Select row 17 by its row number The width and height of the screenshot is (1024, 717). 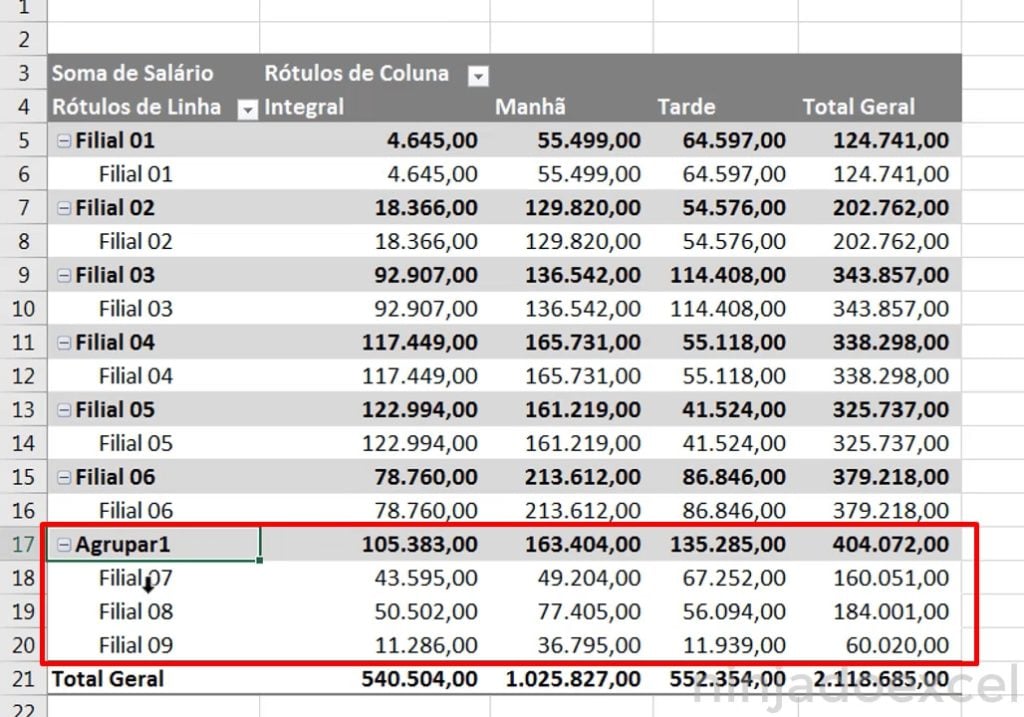[x=22, y=544]
